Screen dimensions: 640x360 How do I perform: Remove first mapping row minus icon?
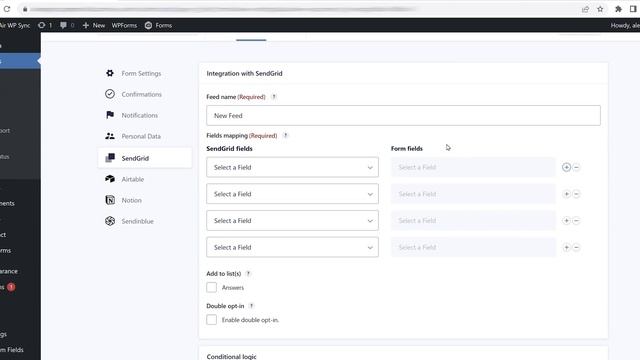click(x=576, y=167)
